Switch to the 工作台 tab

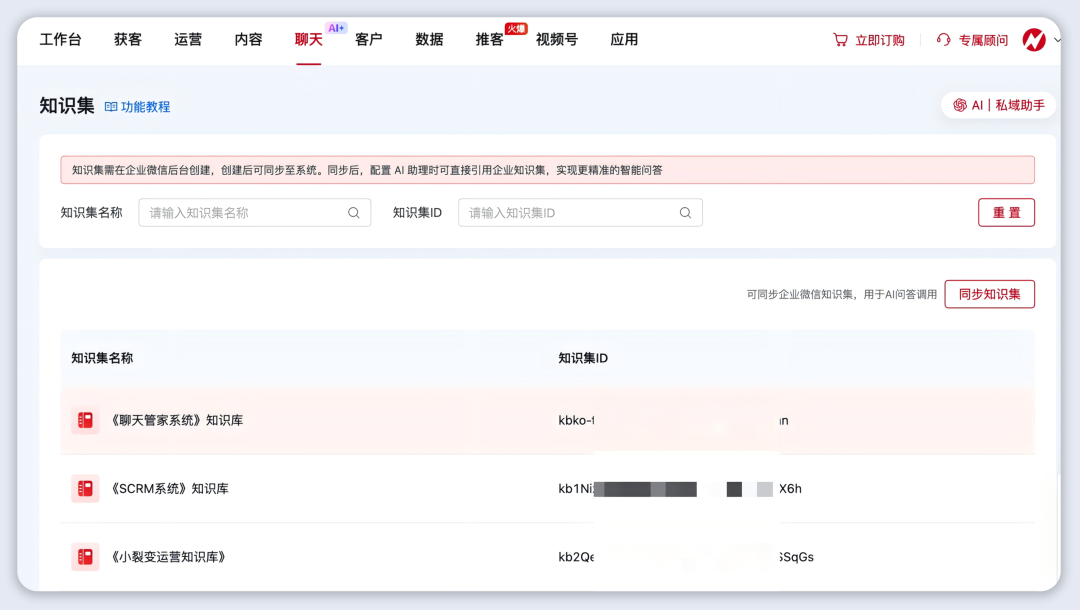point(60,39)
